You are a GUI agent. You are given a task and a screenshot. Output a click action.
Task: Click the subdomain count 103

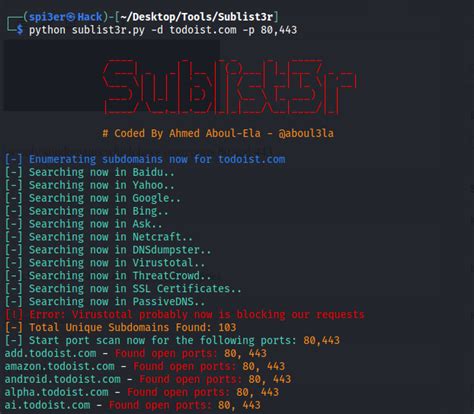227,327
